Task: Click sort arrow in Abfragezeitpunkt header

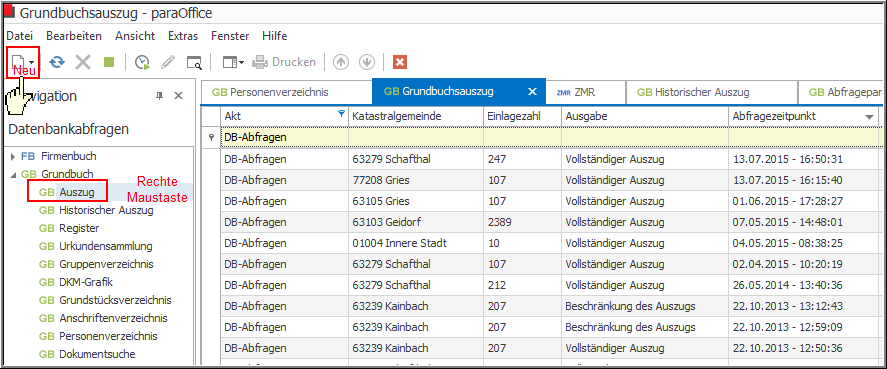Action: tap(869, 117)
